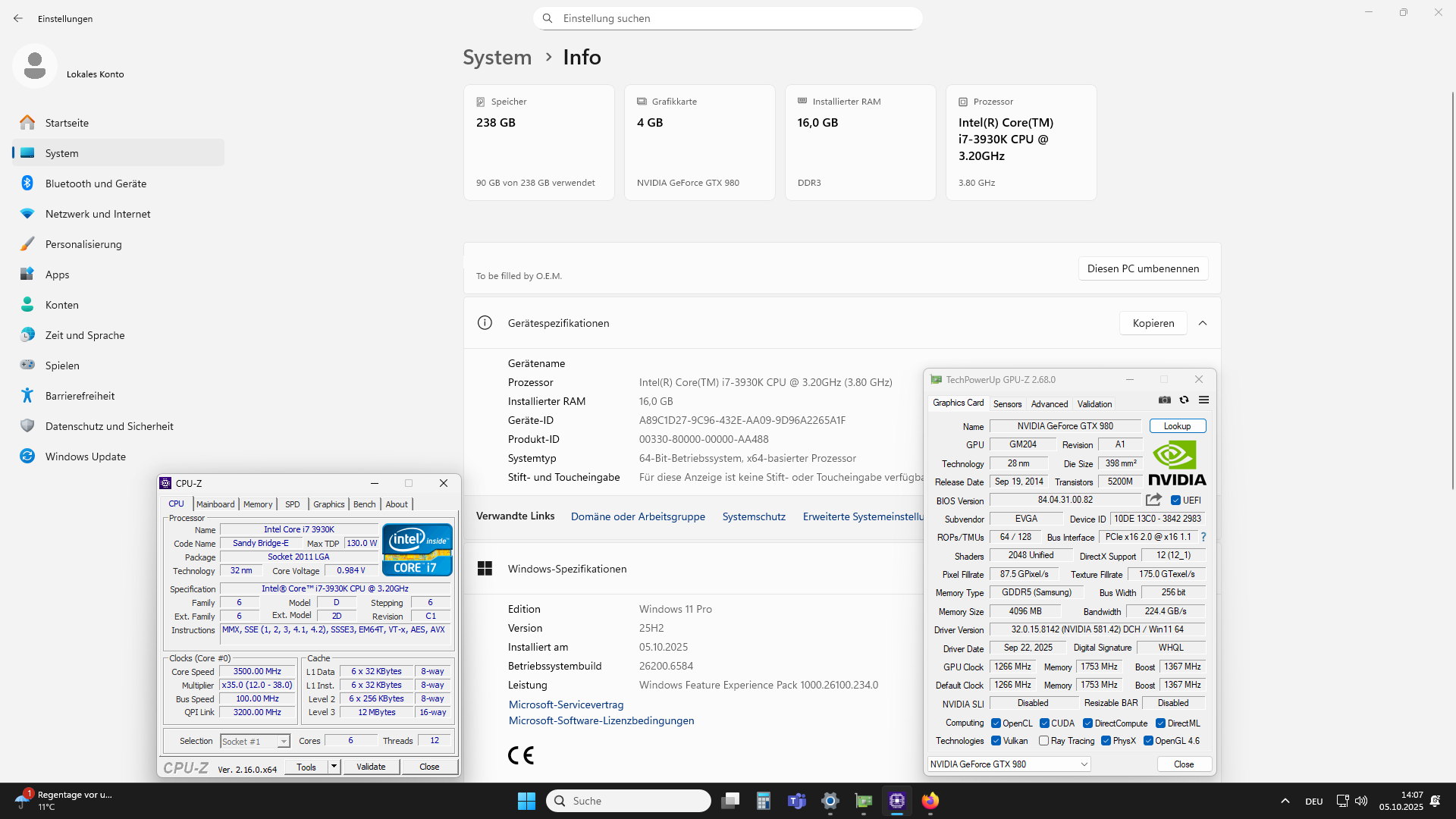Switch to the Sensors tab
Screen dimensions: 1456x819
1007,404
